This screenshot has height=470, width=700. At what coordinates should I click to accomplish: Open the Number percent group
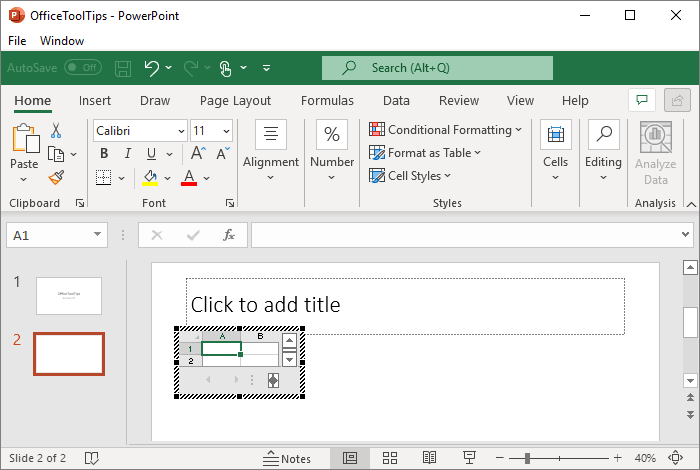pos(332,150)
